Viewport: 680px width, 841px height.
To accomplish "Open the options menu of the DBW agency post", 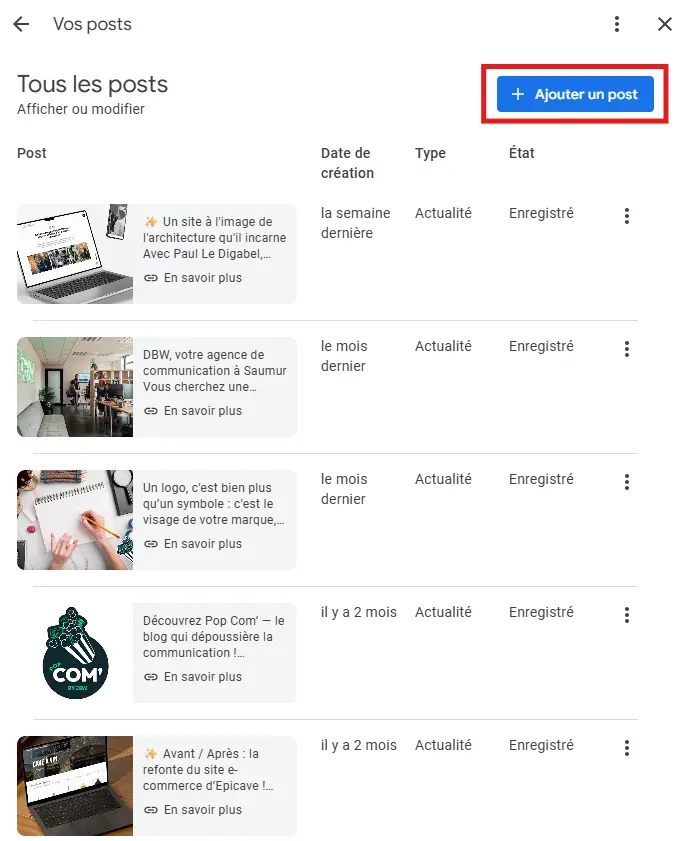I will [x=627, y=349].
